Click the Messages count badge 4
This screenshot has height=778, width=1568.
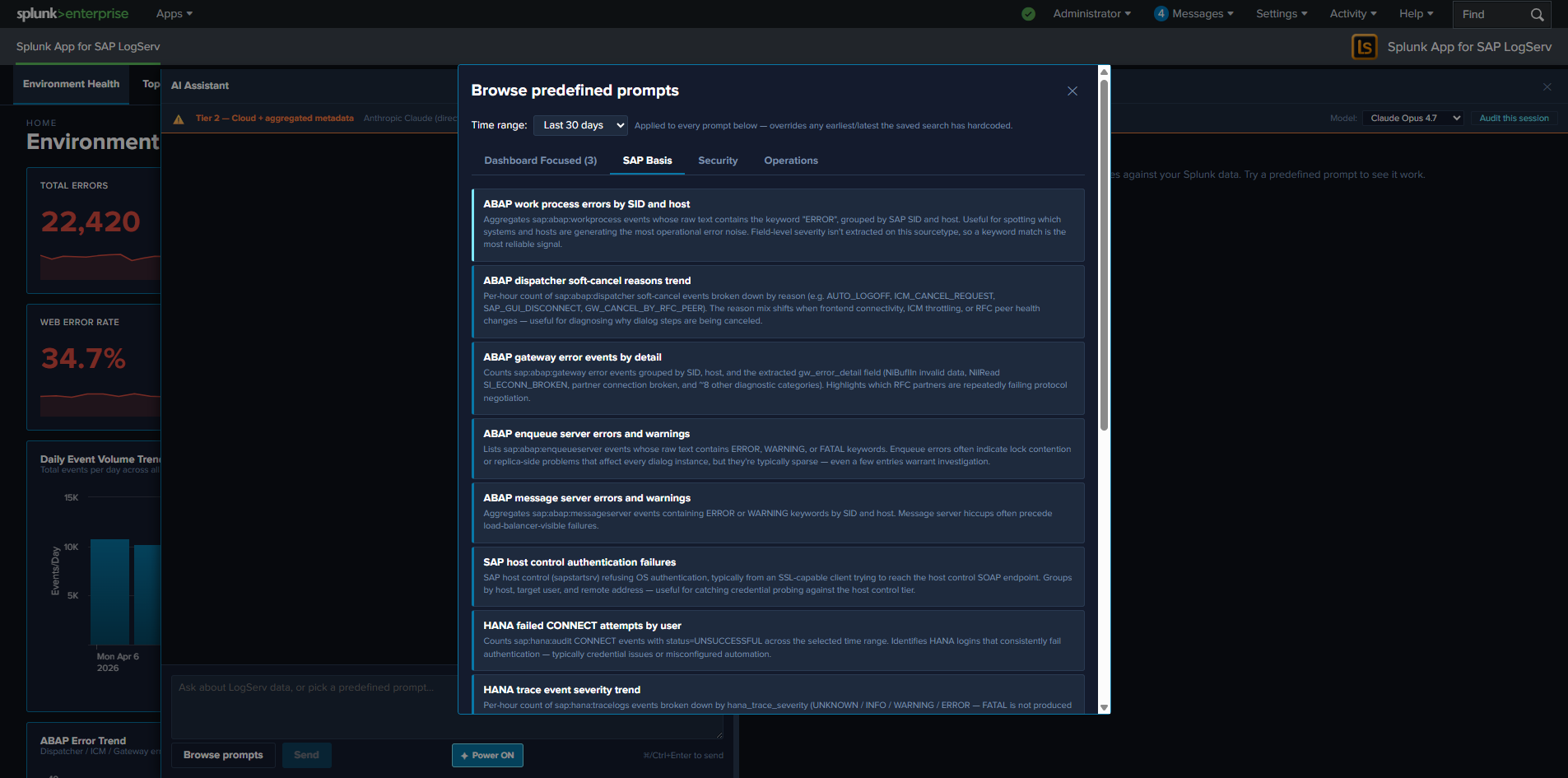pos(1161,14)
